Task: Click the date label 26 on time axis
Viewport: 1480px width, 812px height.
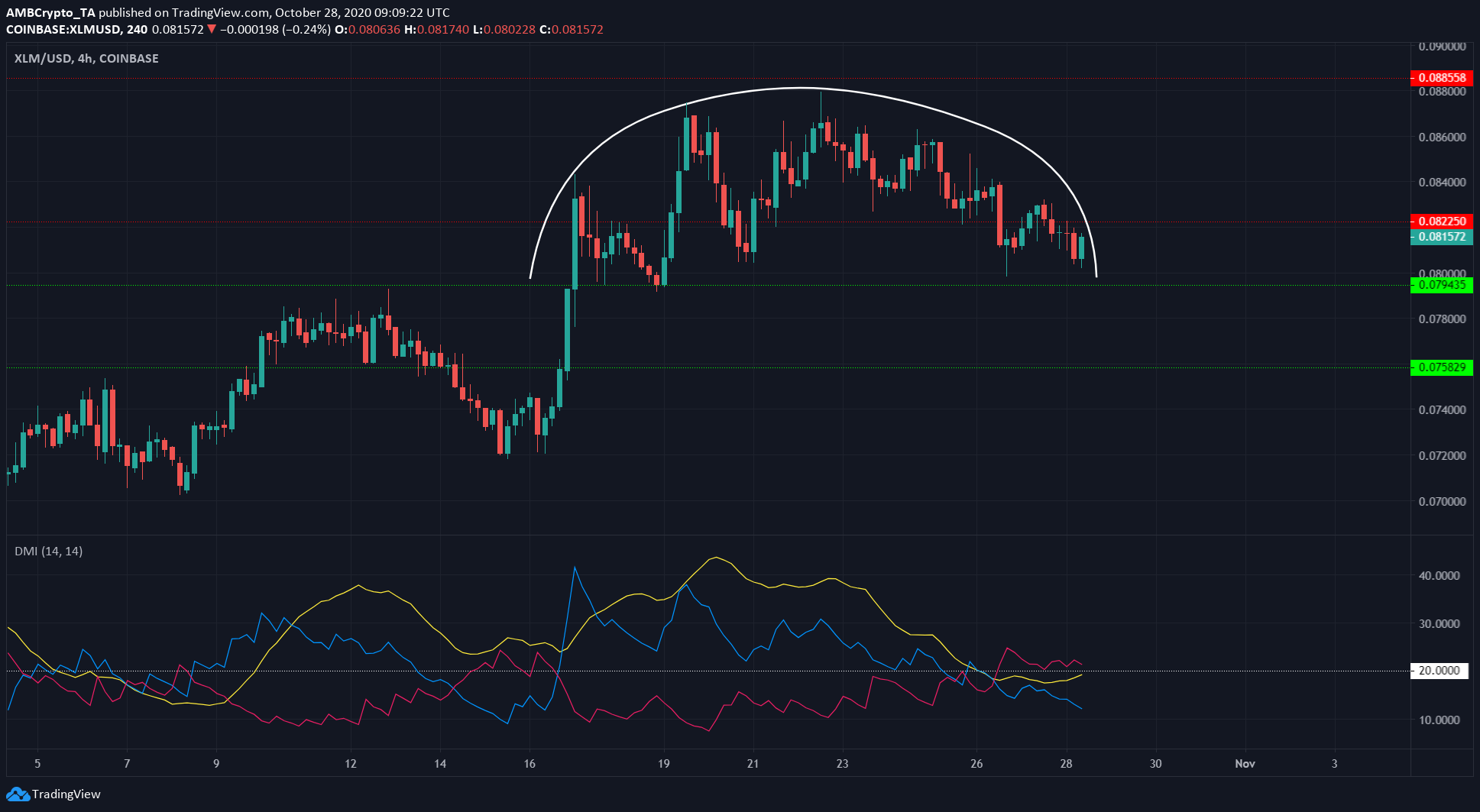Action: [x=976, y=764]
